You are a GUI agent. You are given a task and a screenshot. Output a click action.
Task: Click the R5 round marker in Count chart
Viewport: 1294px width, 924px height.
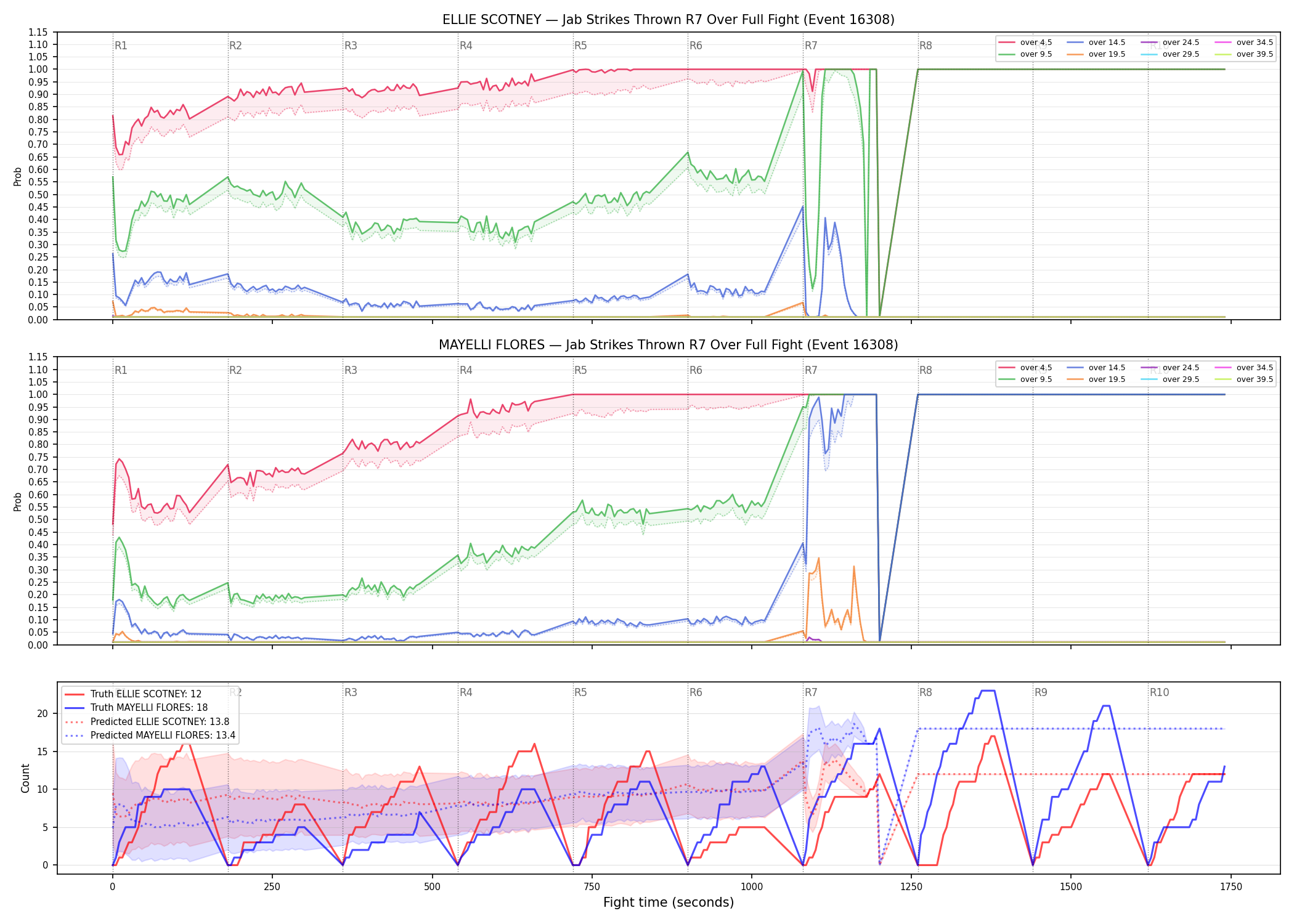click(580, 692)
